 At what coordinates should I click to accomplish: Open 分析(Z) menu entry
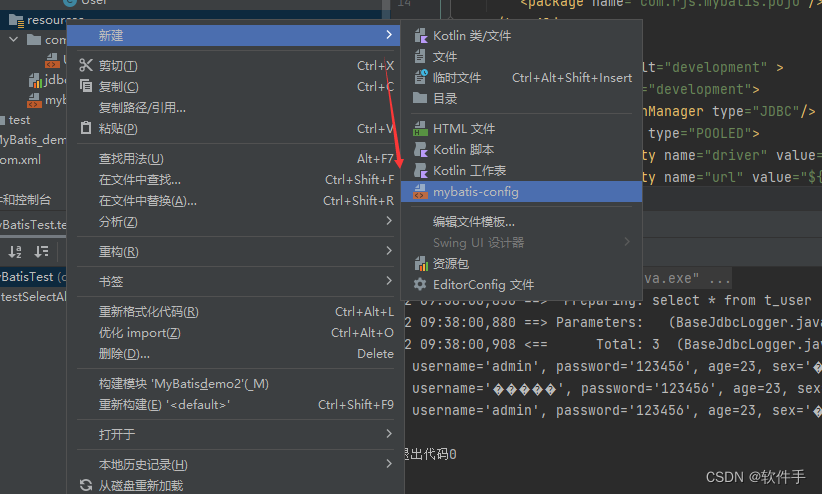coord(236,221)
